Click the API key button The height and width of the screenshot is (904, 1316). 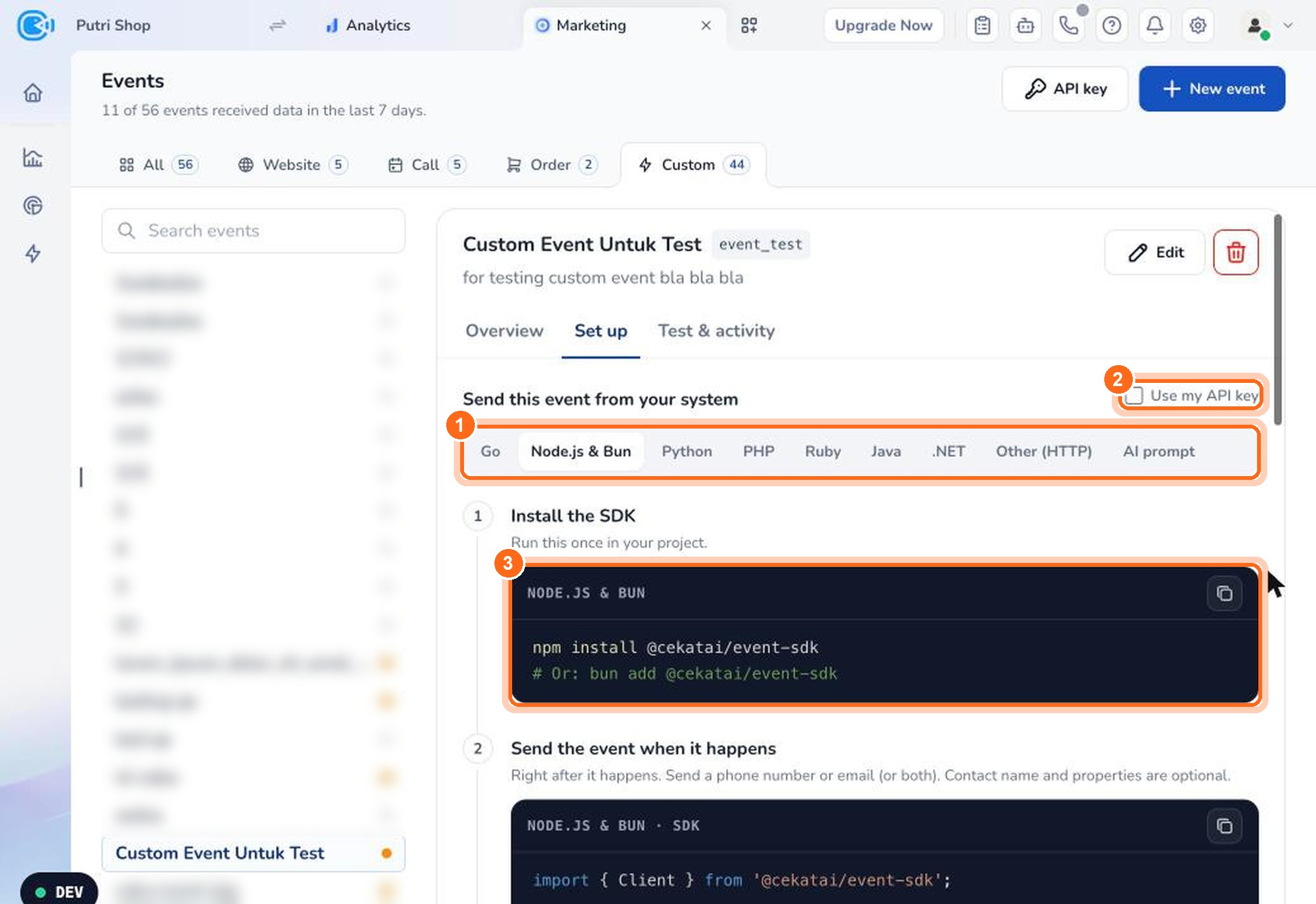[x=1065, y=89]
